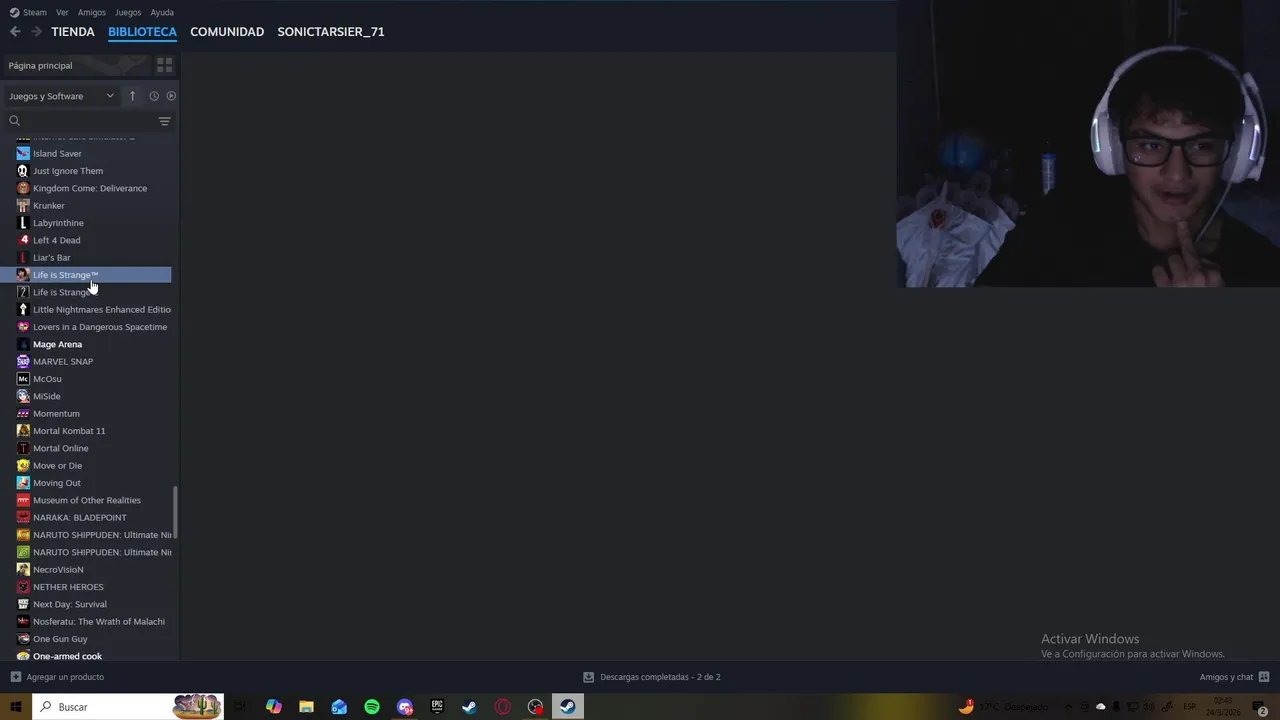Click the library search magnifier icon
The width and height of the screenshot is (1280, 720).
click(14, 121)
